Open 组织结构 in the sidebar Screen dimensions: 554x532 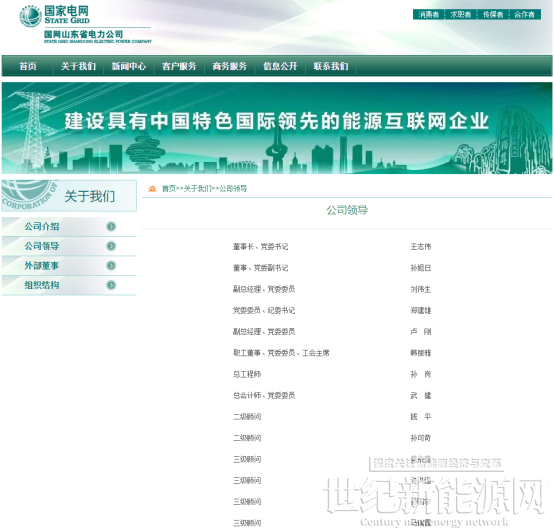coord(42,285)
